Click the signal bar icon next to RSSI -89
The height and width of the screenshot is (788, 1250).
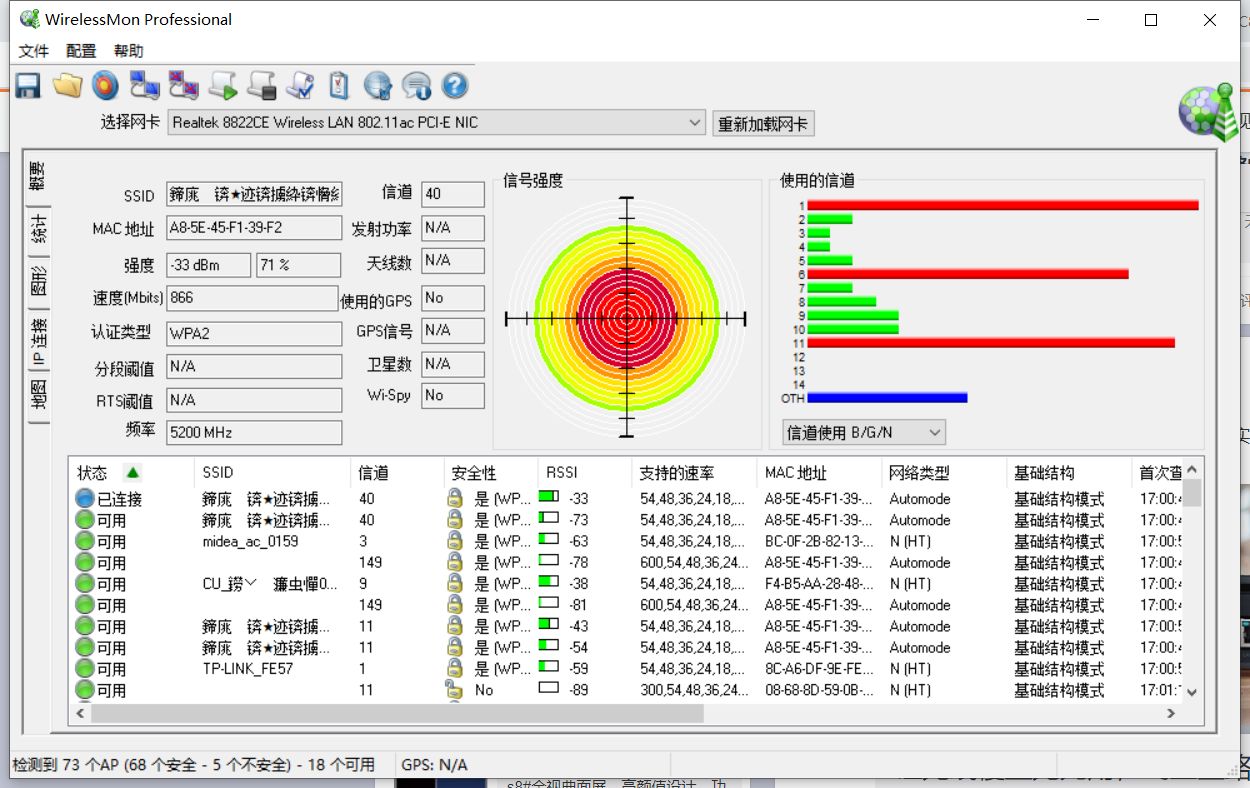(549, 689)
